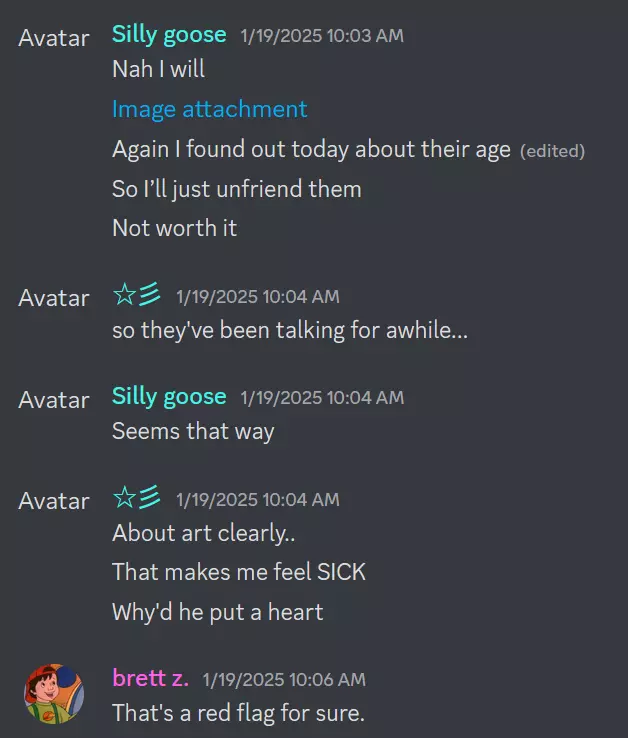628x738 pixels.
Task: Click the avatar beside the "Nah I will" message
Action: [54, 37]
